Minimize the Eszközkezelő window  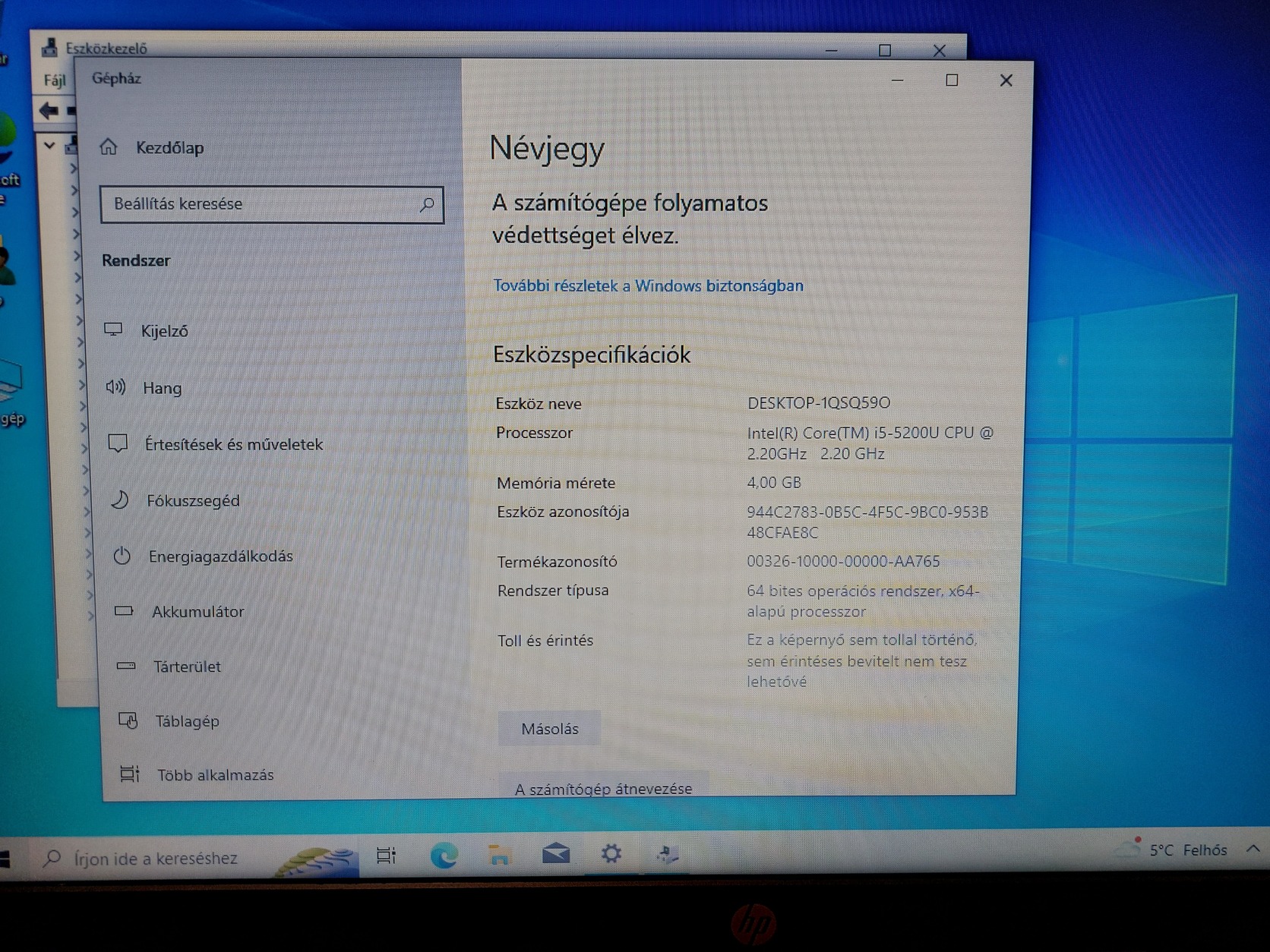(832, 50)
